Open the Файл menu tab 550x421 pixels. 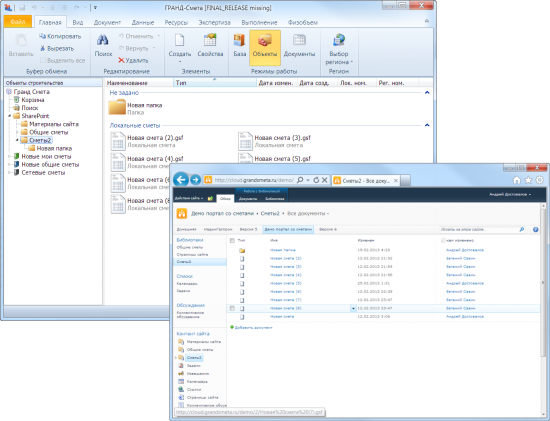pos(18,22)
